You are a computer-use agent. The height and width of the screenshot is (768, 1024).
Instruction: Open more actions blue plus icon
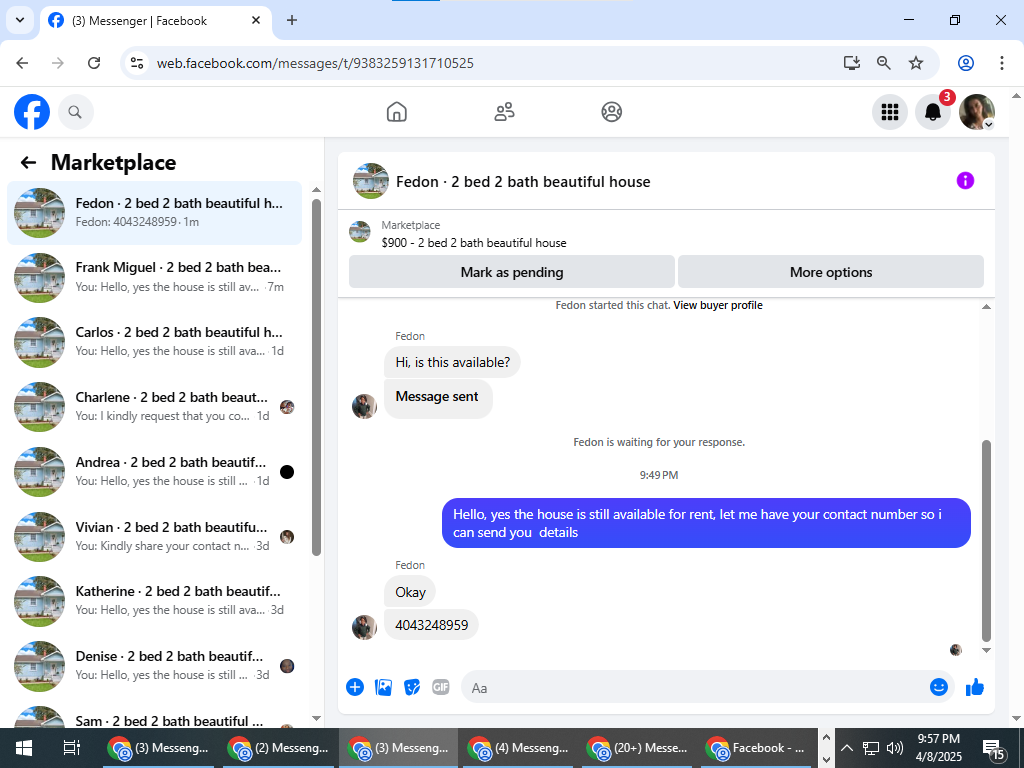(x=355, y=687)
